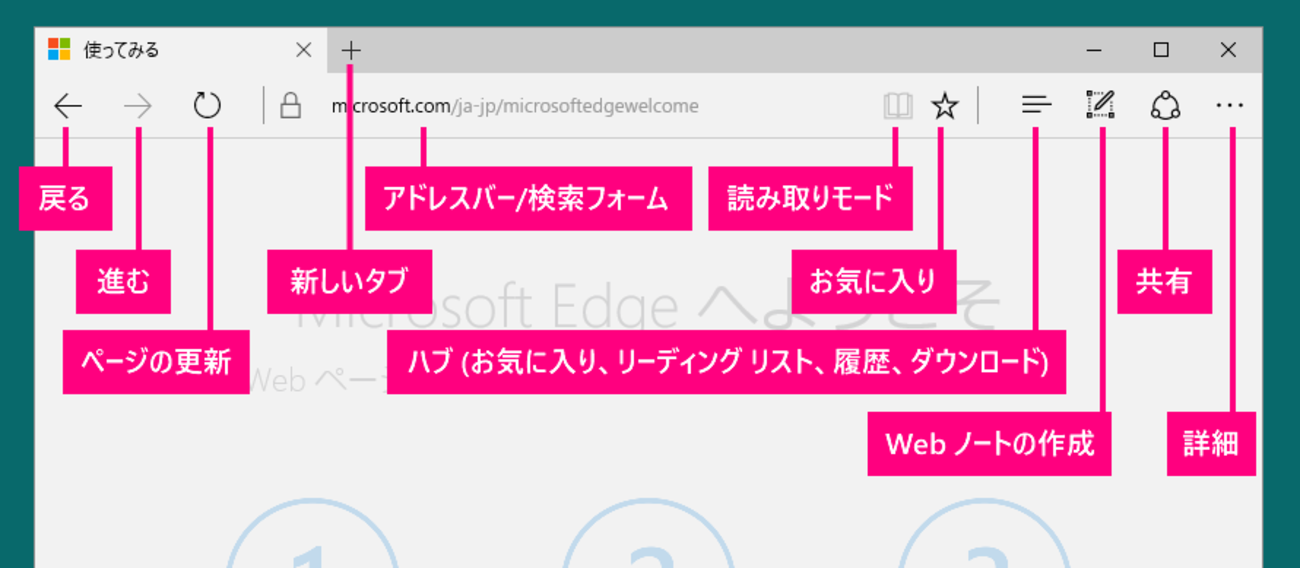Toggle reading view with the book icon
The width and height of the screenshot is (1300, 568).
click(x=898, y=106)
